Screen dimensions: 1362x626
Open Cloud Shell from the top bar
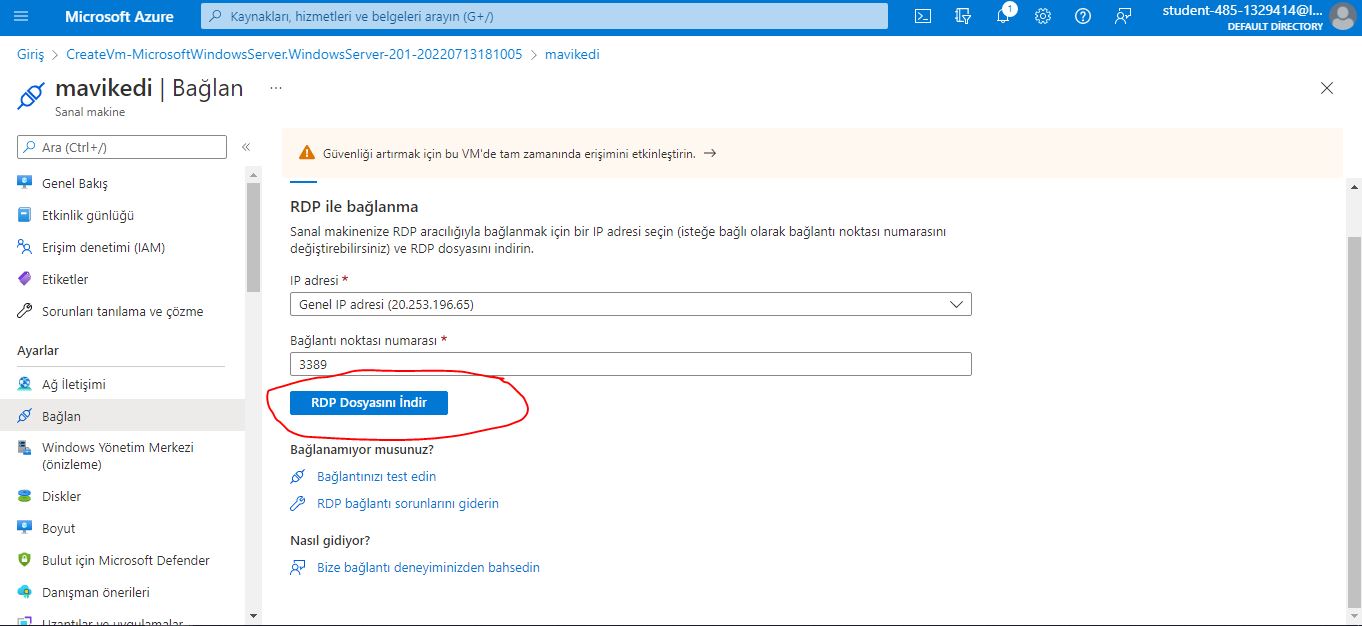(924, 16)
